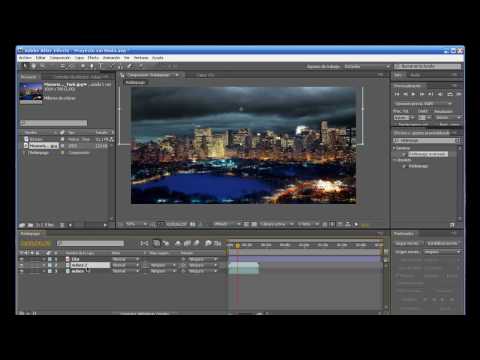The width and height of the screenshot is (480, 360).
Task: Open first layer's blending mode dropdown
Action: tap(126, 259)
